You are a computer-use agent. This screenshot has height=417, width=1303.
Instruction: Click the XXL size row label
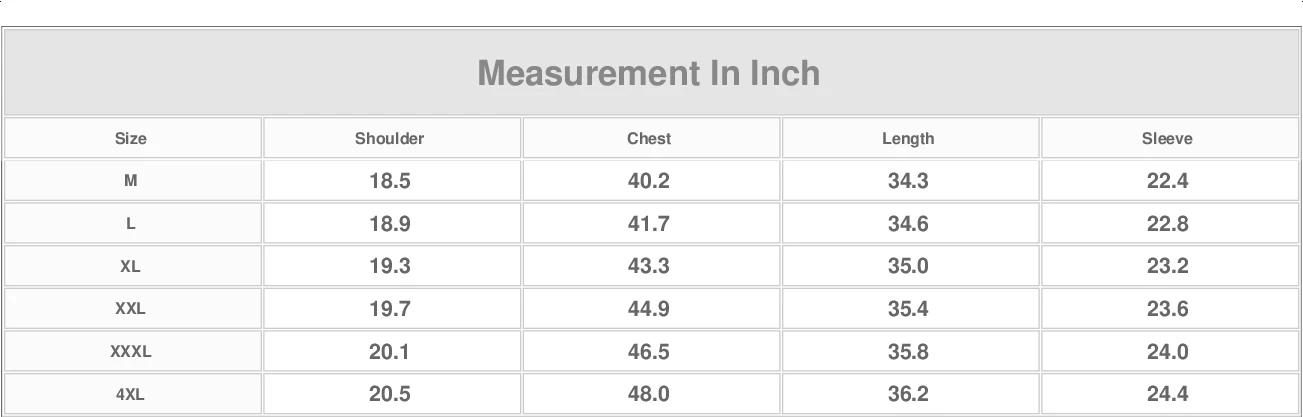click(131, 309)
